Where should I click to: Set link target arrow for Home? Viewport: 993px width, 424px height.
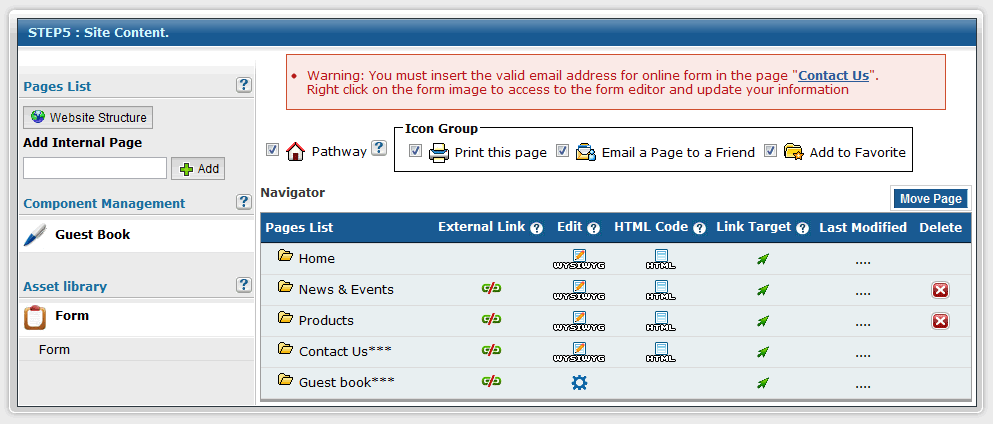click(x=763, y=259)
